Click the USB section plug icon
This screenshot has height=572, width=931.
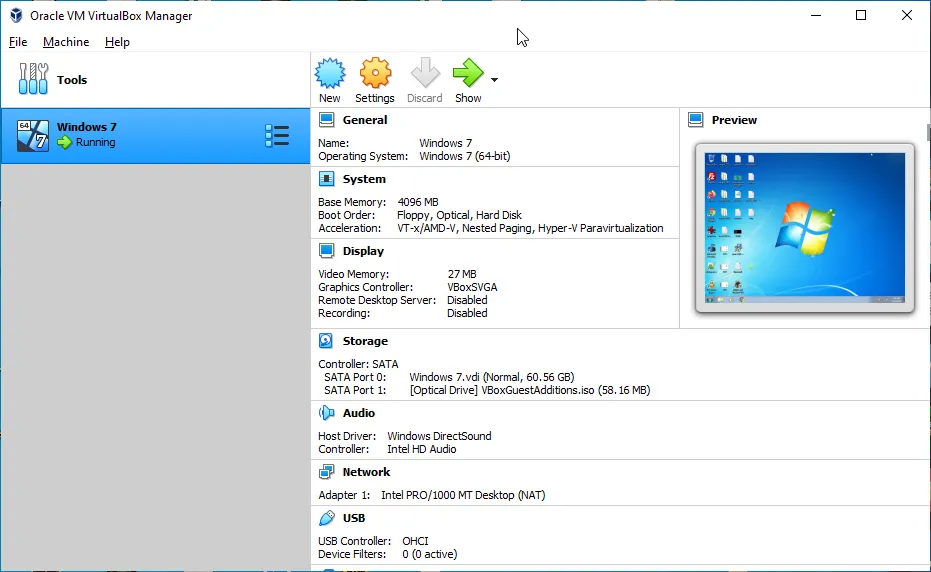pyautogui.click(x=327, y=518)
